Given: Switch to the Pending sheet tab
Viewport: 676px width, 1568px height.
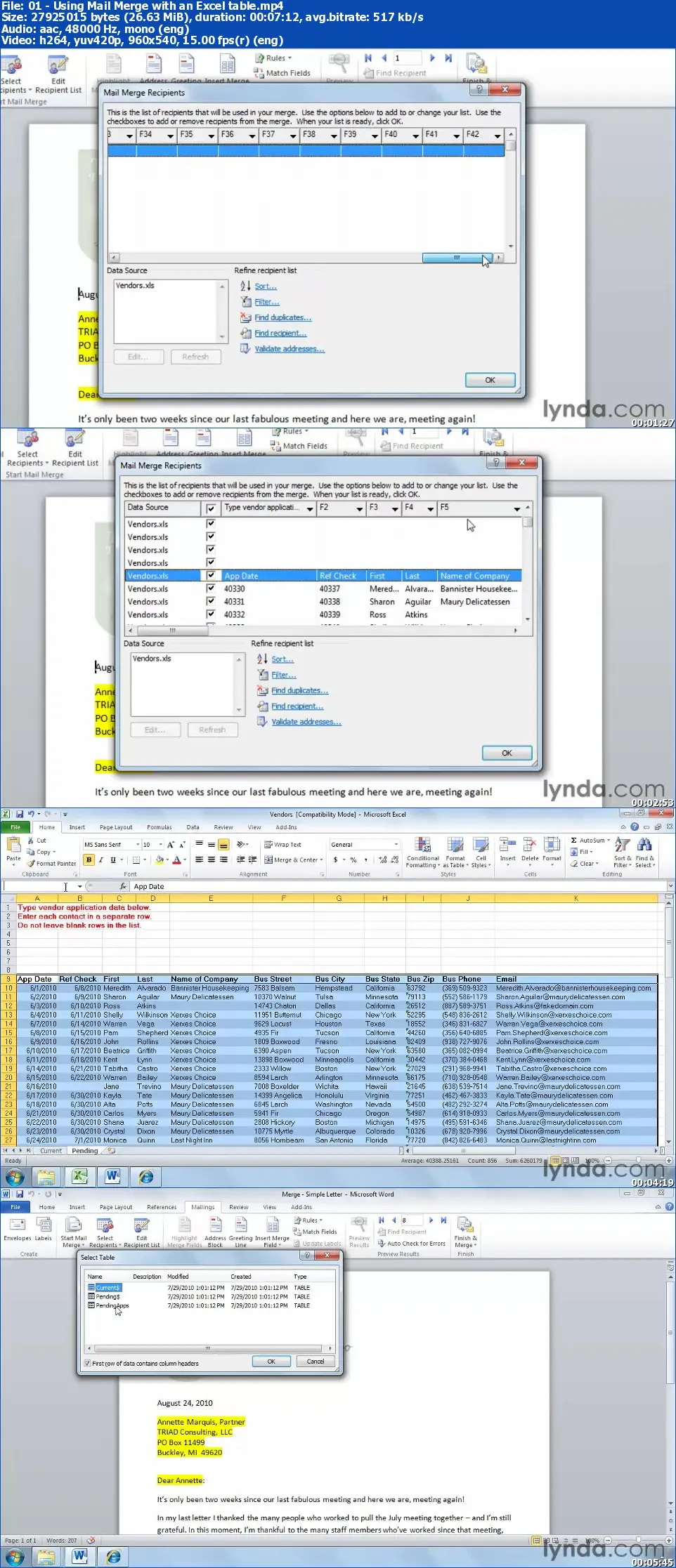Looking at the screenshot, I should pos(85,1151).
